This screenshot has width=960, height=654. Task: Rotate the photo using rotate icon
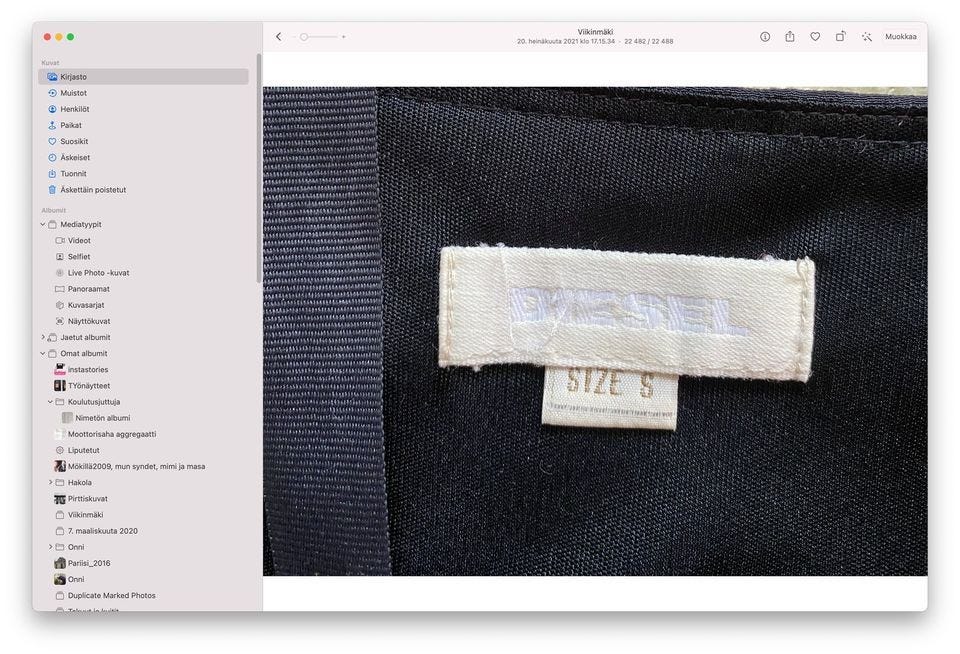tap(841, 37)
